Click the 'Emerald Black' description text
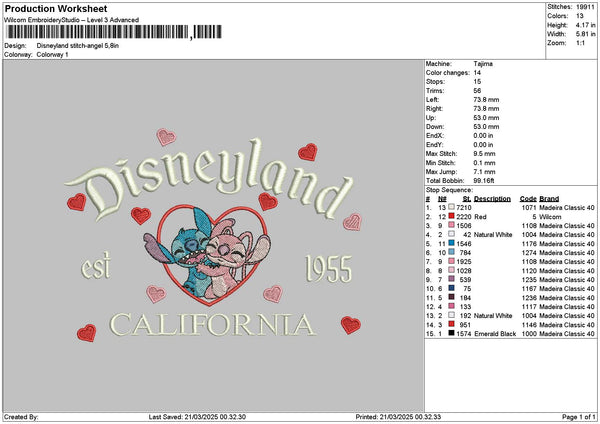The height and width of the screenshot is (424, 600). 495,334
